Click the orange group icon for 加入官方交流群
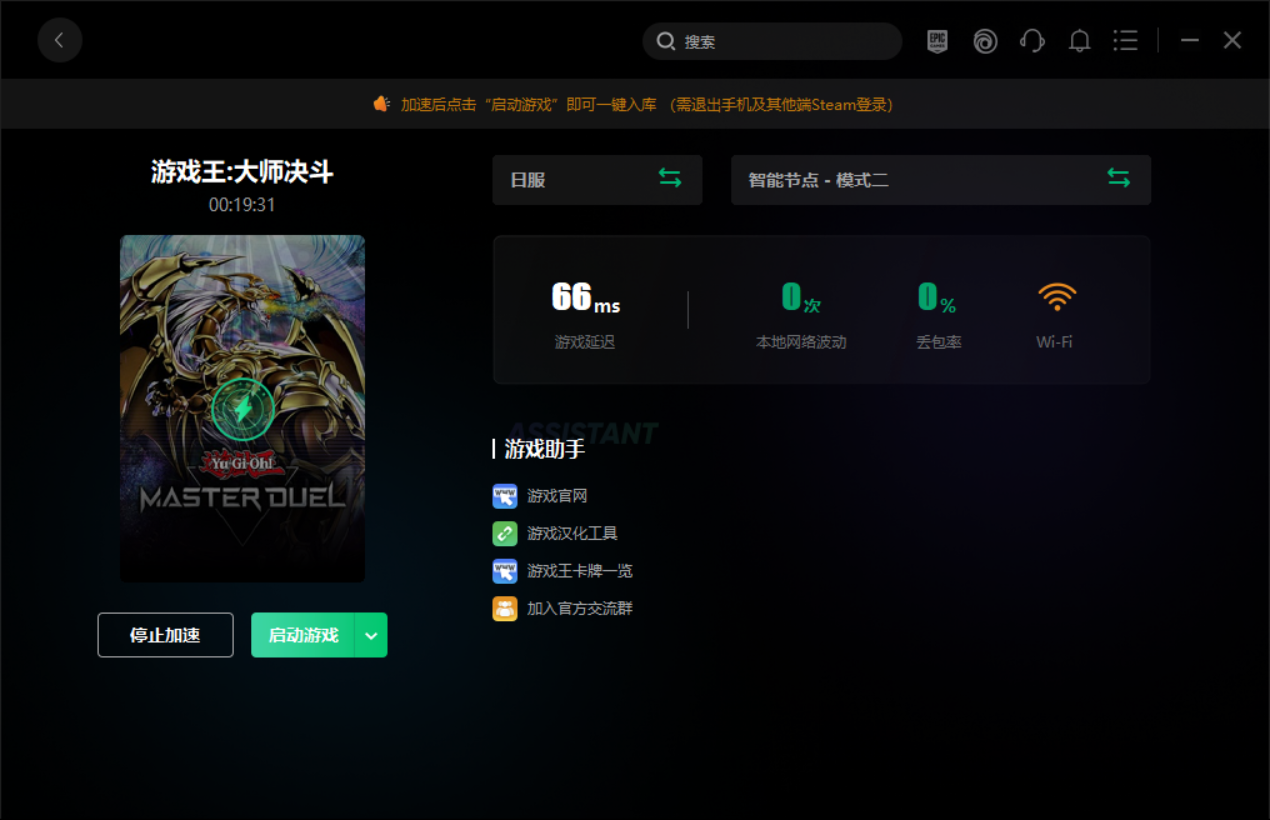This screenshot has height=820, width=1270. pyautogui.click(x=505, y=608)
